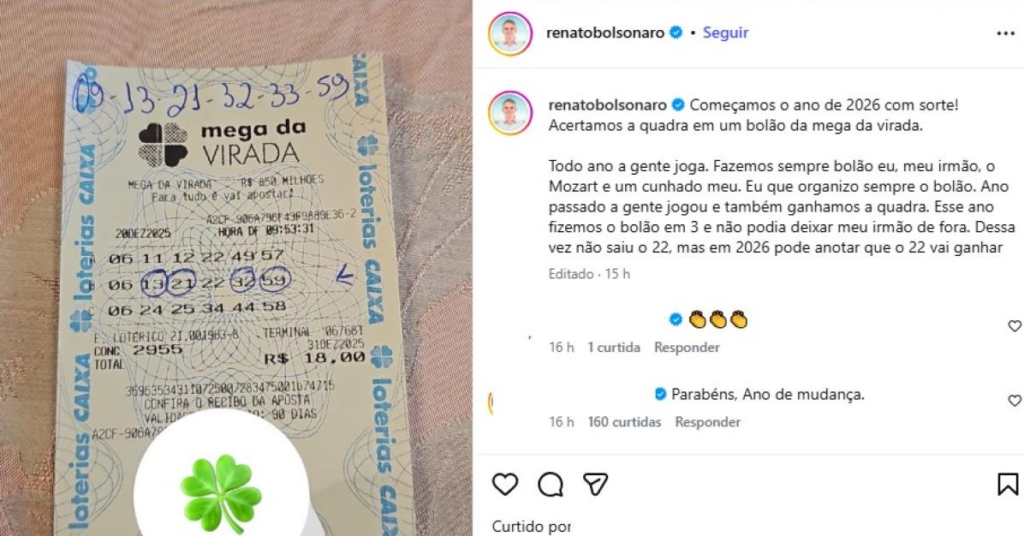Like the post with heart icon

tap(505, 484)
